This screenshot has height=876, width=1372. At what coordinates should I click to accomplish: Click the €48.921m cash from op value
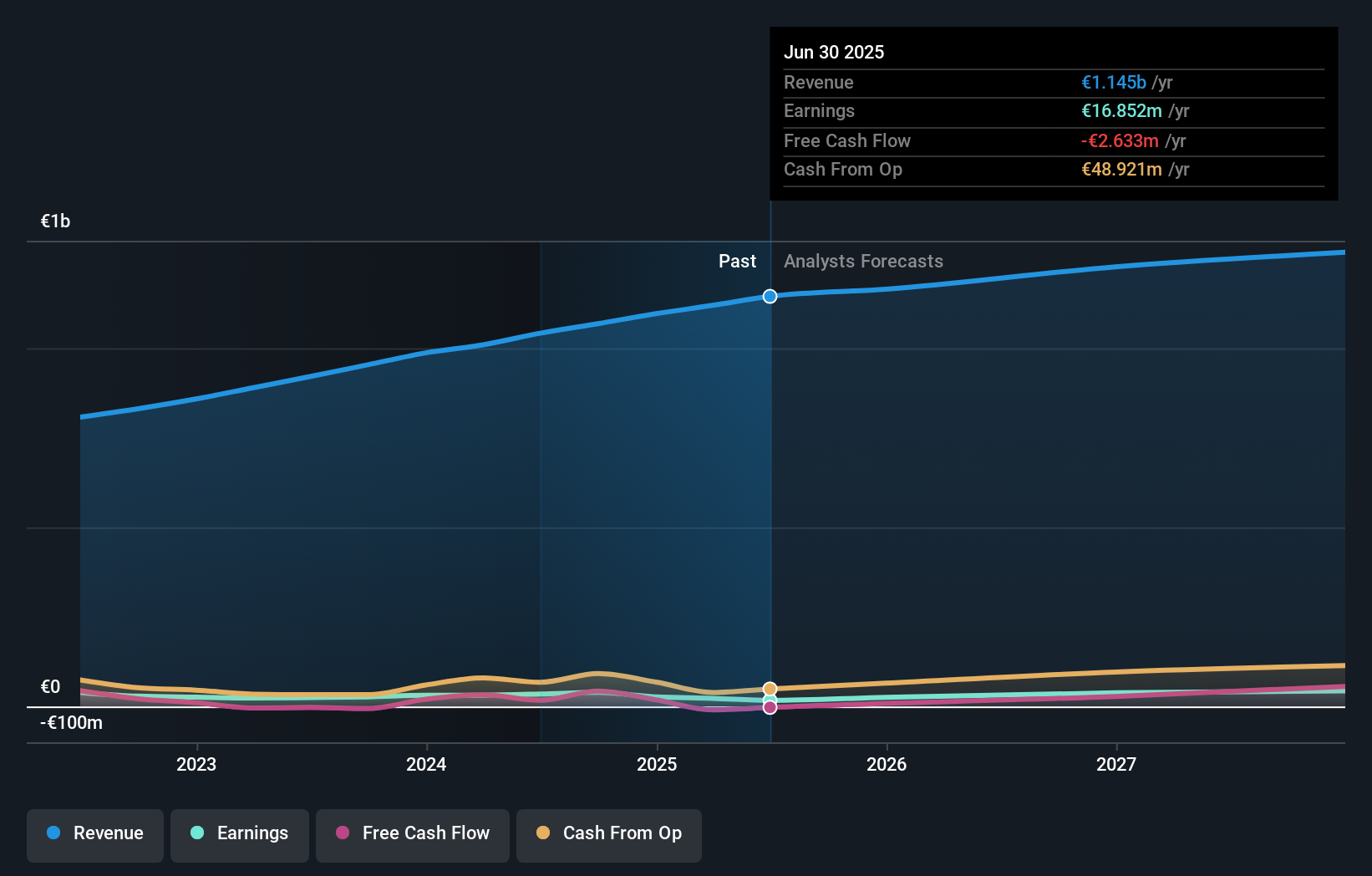(x=1121, y=169)
